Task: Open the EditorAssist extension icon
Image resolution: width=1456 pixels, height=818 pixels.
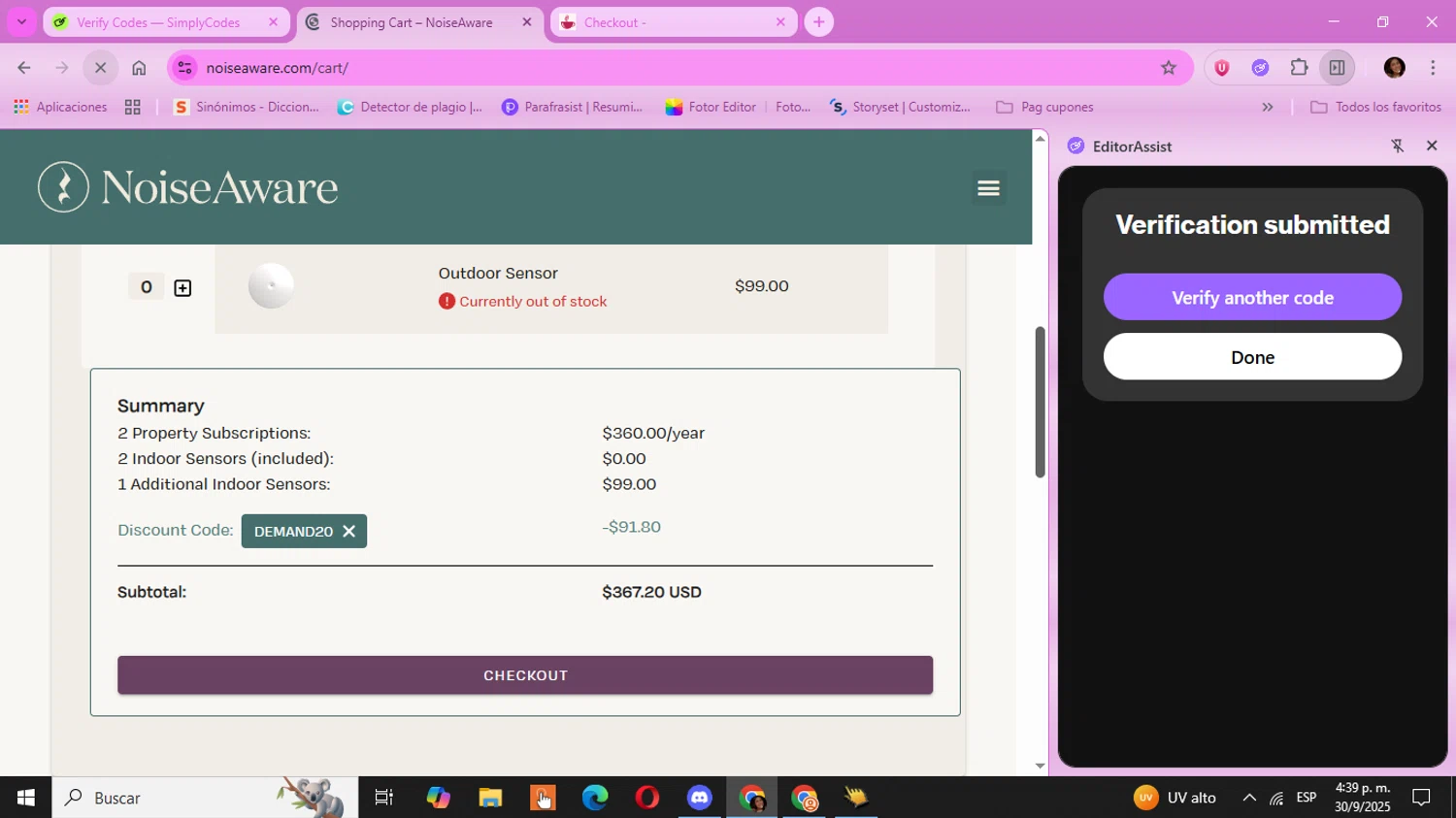Action: click(x=1260, y=68)
